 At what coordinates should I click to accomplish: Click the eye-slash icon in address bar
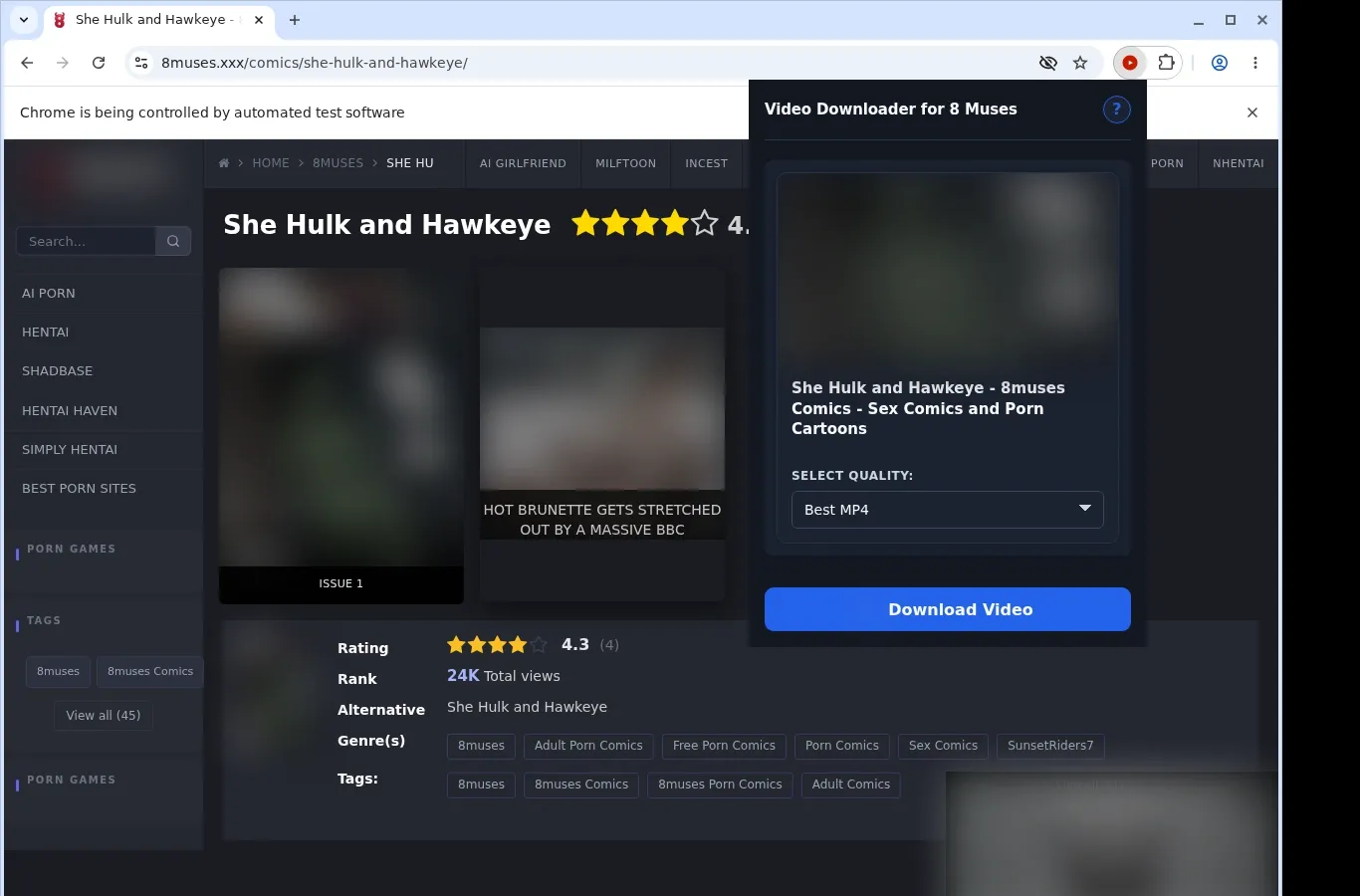[1048, 63]
